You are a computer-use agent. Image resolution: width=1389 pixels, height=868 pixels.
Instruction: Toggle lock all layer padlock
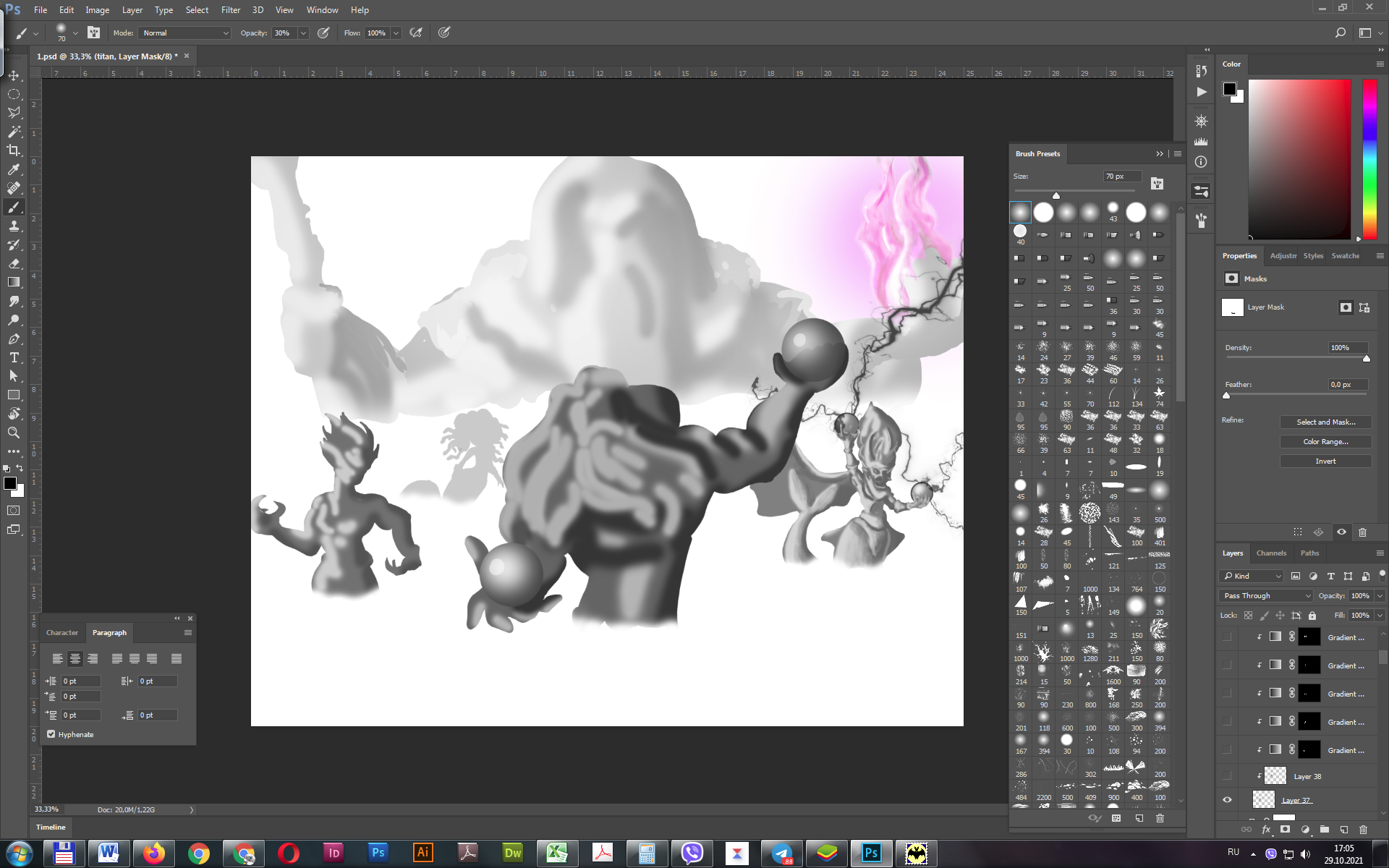coord(1312,616)
